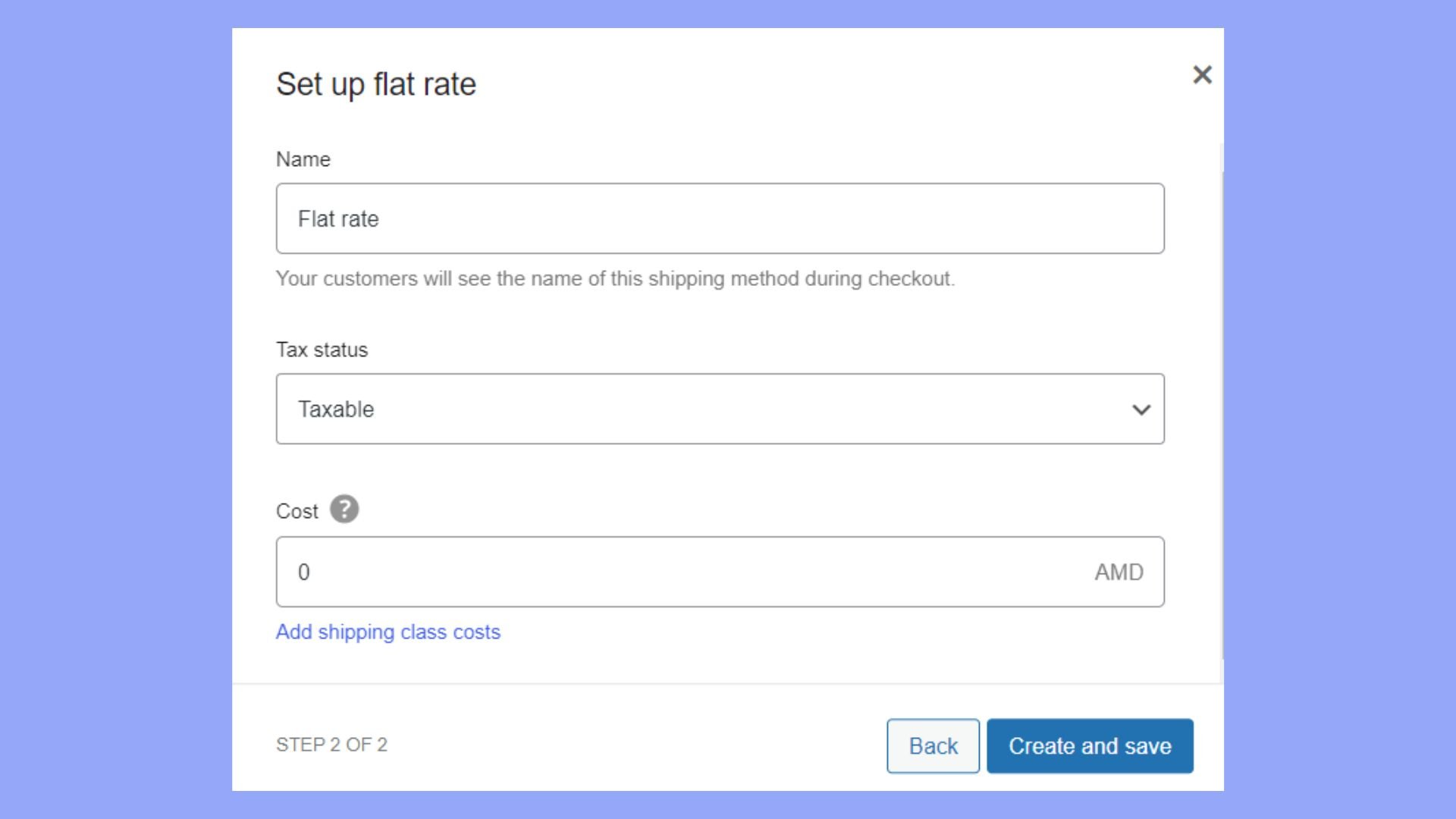Image resolution: width=1456 pixels, height=819 pixels.
Task: Click the Flat rate text in Name field
Action: [x=338, y=219]
